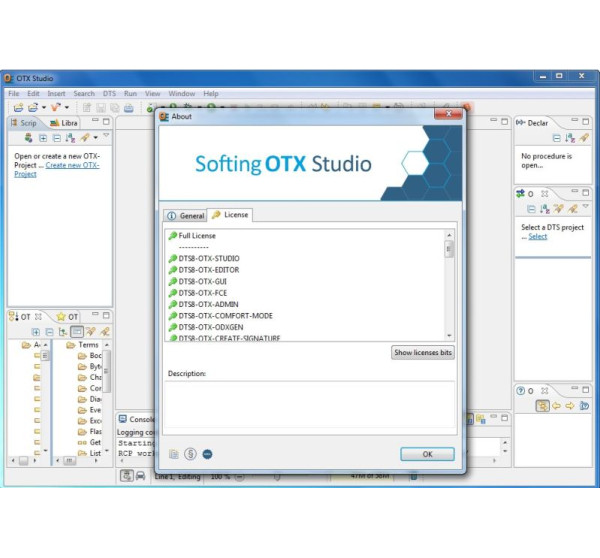The width and height of the screenshot is (600, 558).
Task: Click the back arrow in the help panel
Action: (556, 406)
